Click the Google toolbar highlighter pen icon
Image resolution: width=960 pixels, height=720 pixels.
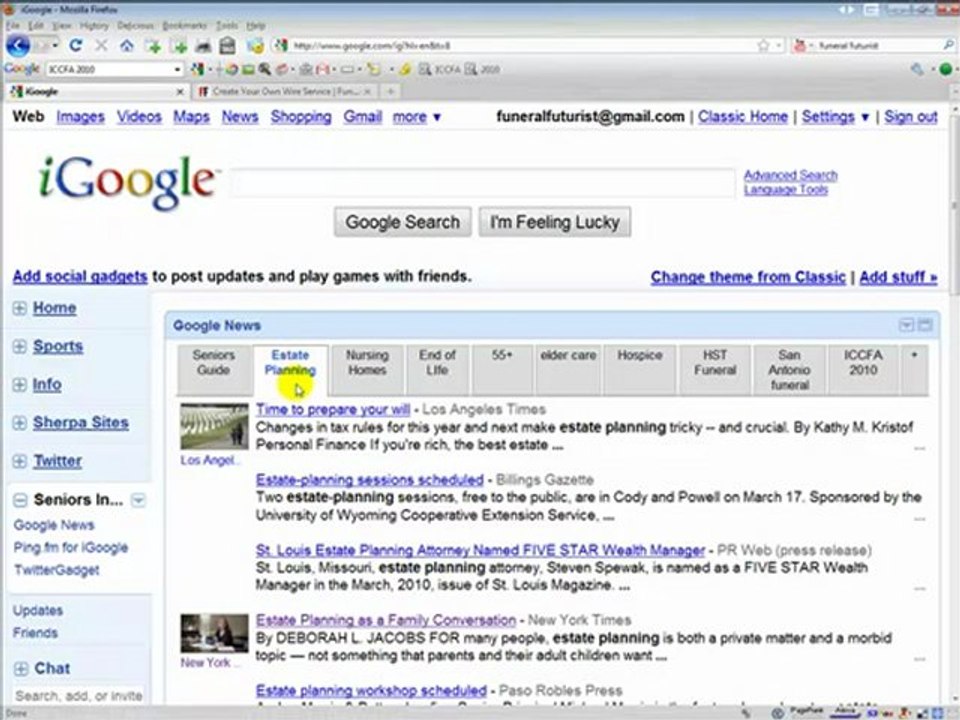405,69
